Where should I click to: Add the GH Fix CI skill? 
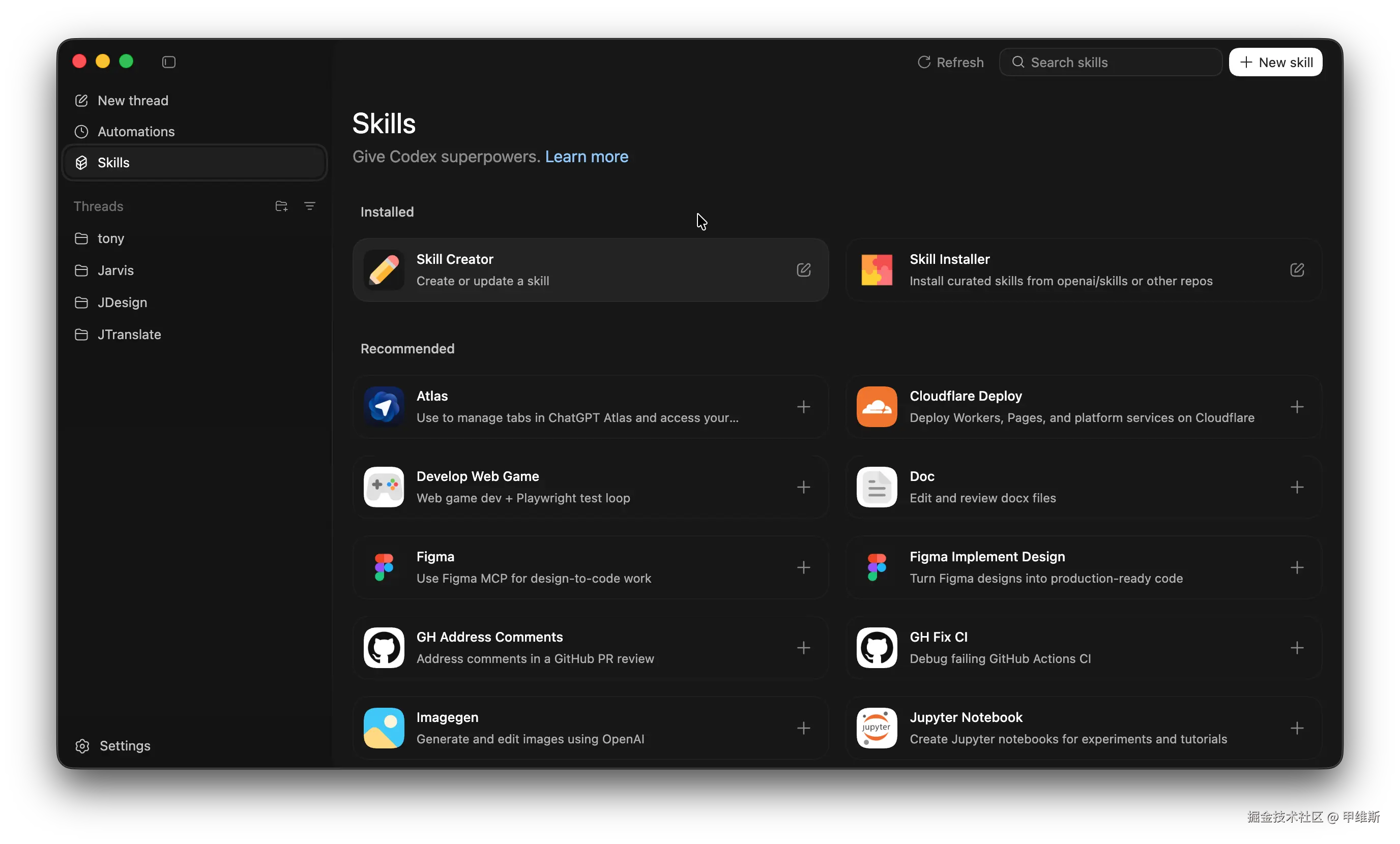pos(1297,647)
